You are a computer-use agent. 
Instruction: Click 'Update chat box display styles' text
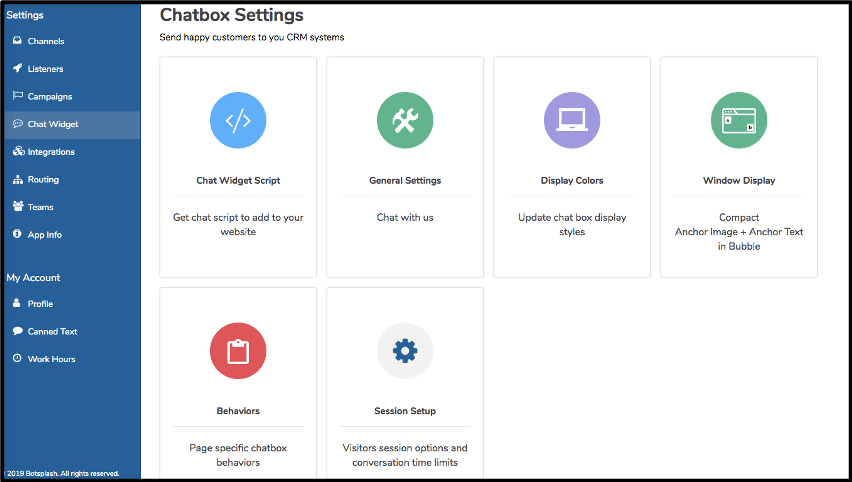[572, 224]
